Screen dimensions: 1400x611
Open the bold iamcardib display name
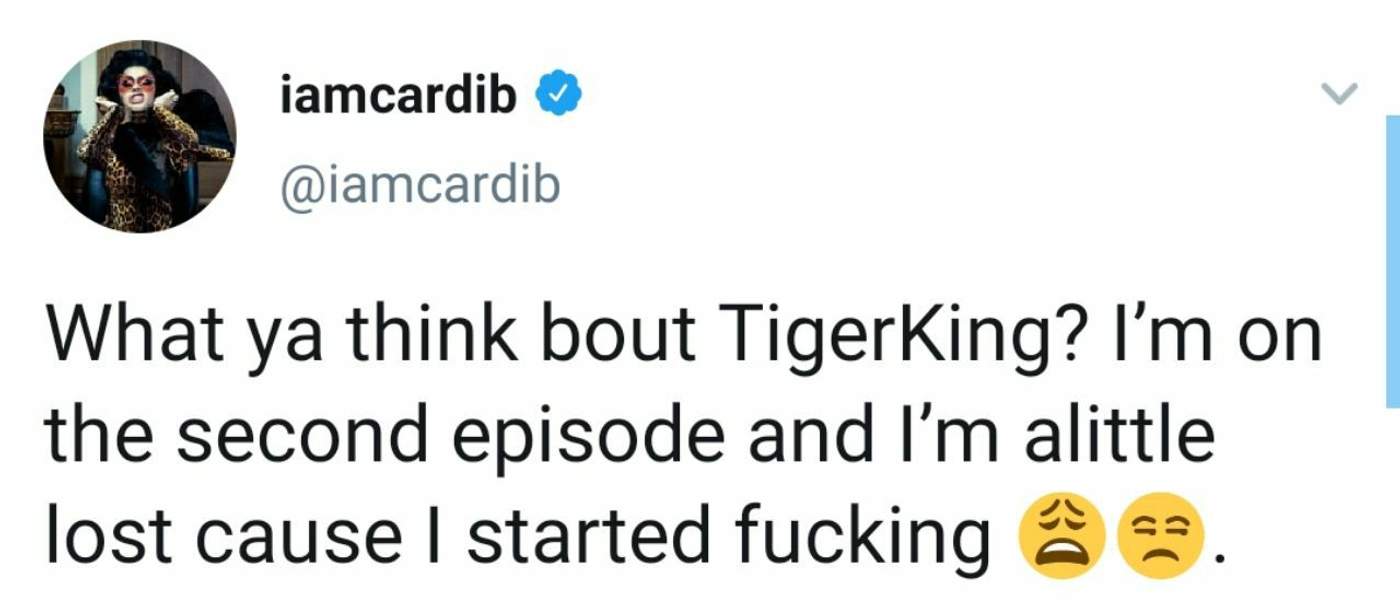[399, 95]
